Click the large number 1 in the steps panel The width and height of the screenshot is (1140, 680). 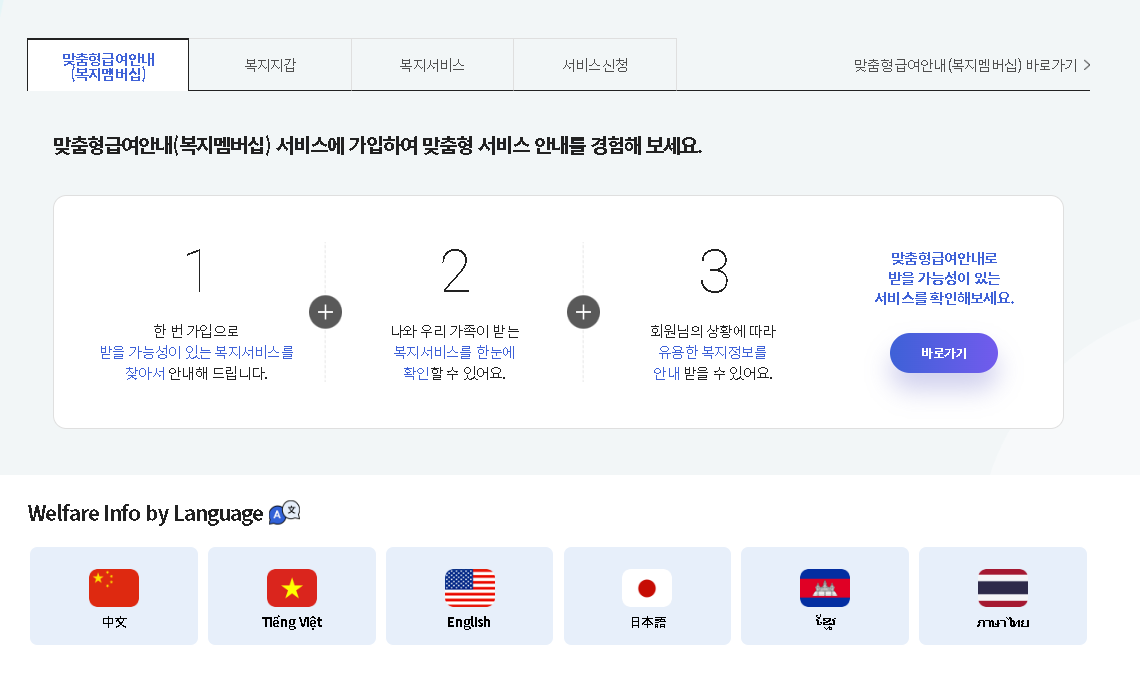(197, 268)
